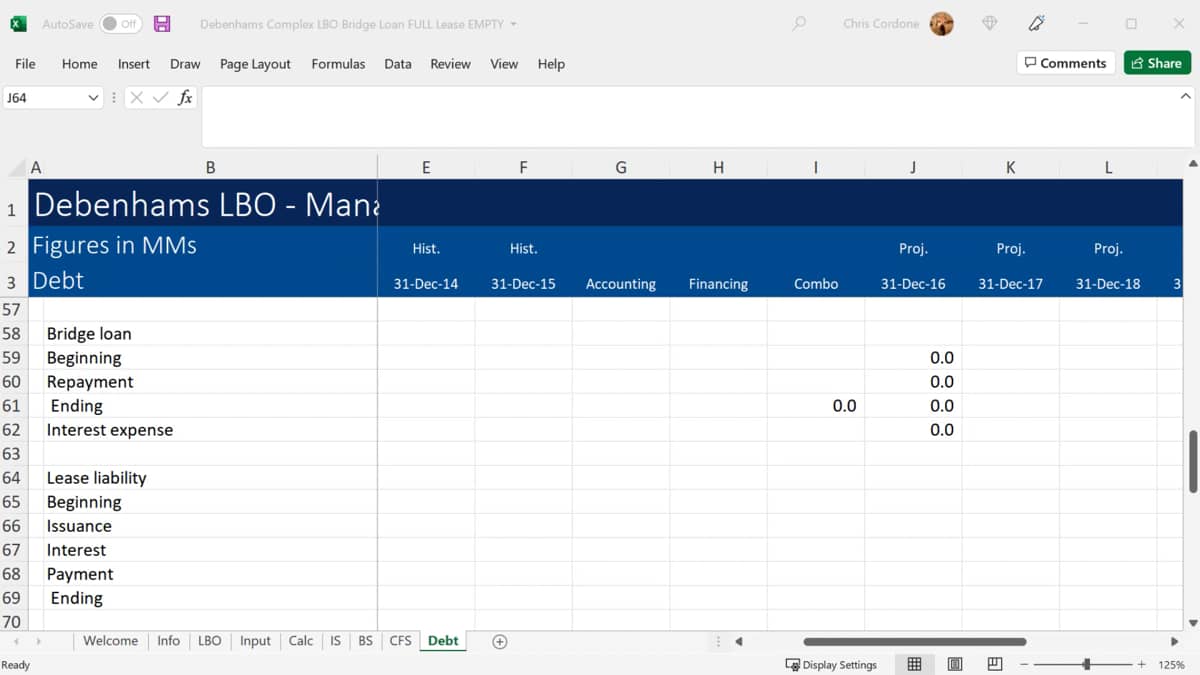Viewport: 1200px width, 675px height.
Task: Expand the Name Box dropdown arrow
Action: (94, 98)
